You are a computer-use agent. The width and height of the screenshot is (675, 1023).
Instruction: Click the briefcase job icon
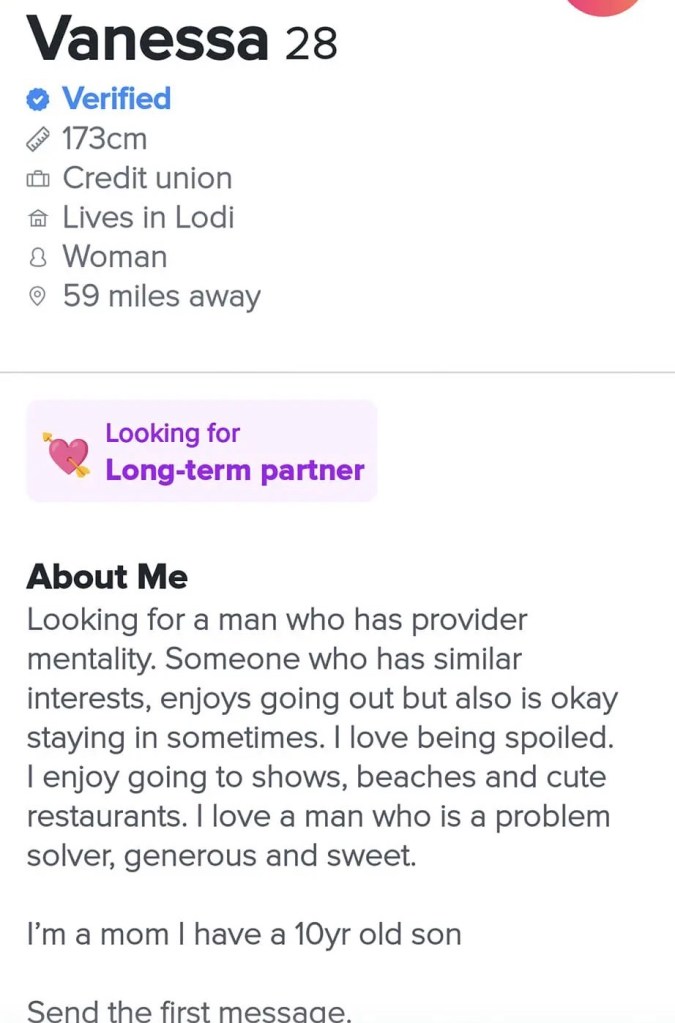click(x=38, y=179)
